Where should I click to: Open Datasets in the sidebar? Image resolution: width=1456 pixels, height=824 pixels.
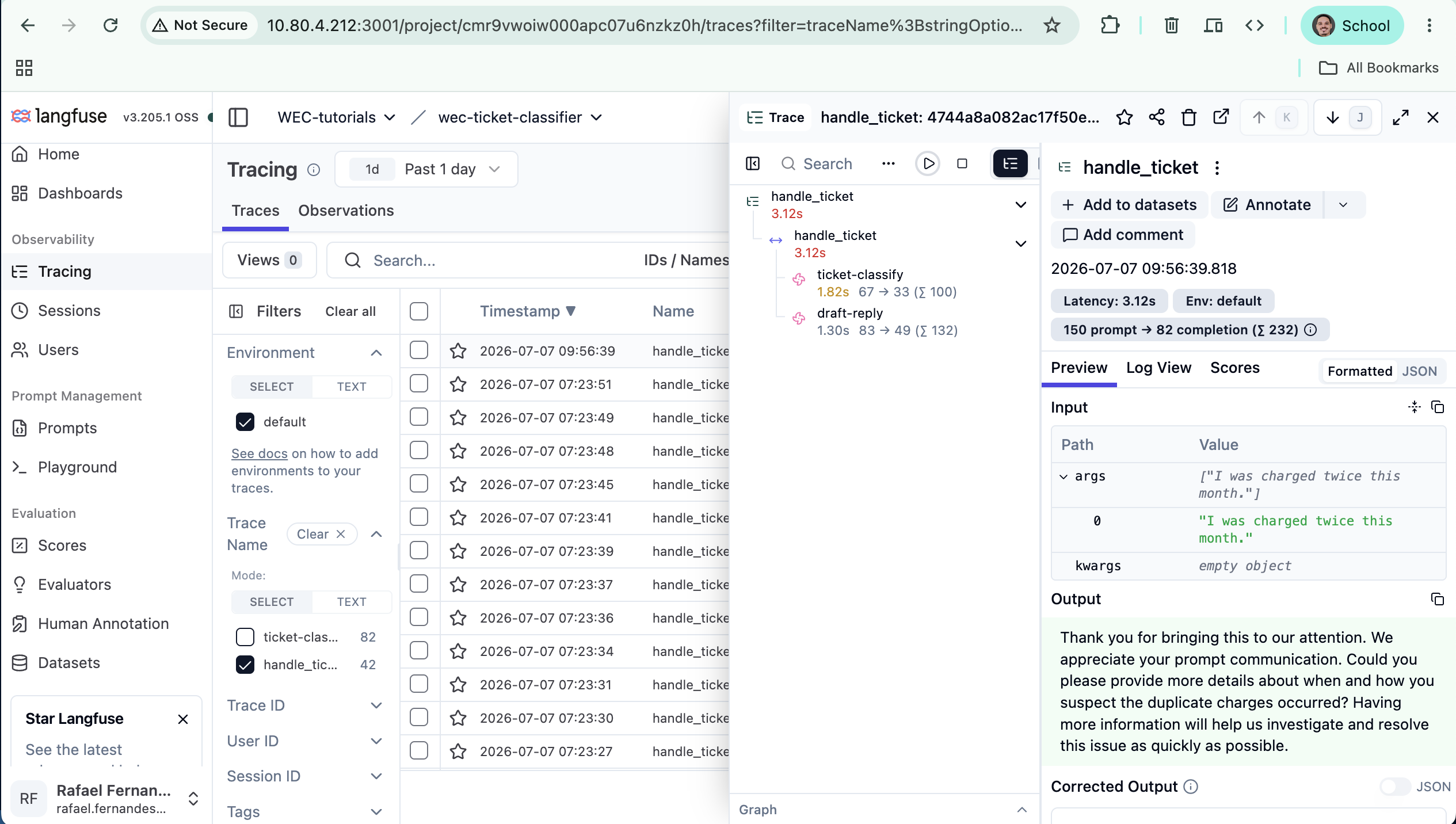(x=69, y=663)
